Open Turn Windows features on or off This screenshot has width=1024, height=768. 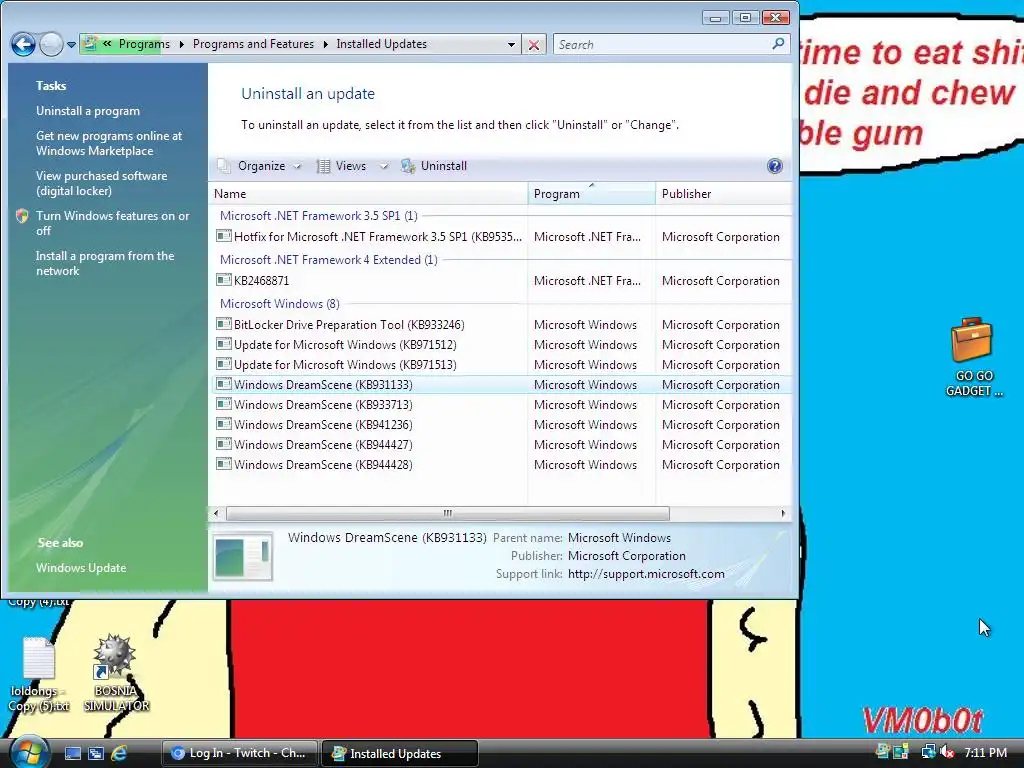(112, 223)
